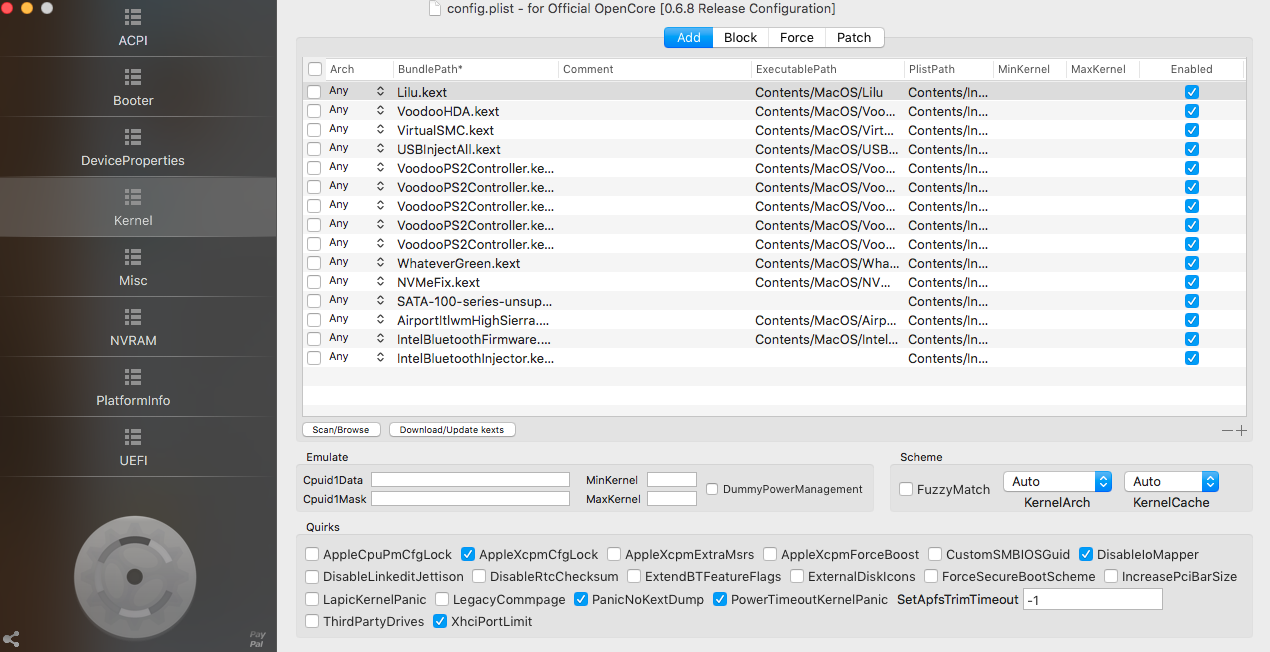
Task: Open the ACPI section icon
Action: [133, 17]
